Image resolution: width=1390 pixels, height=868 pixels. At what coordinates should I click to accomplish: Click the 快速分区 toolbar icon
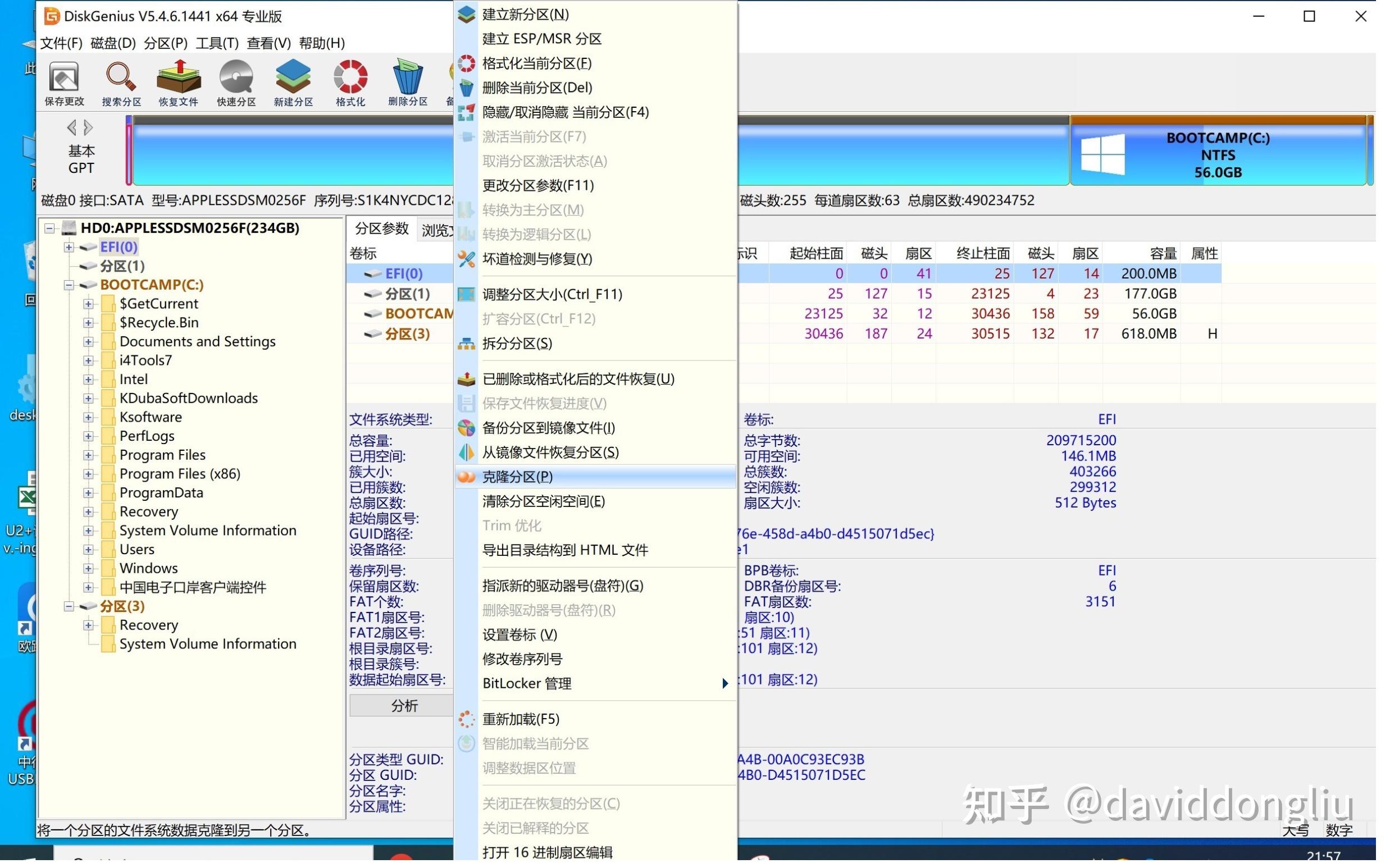[236, 82]
